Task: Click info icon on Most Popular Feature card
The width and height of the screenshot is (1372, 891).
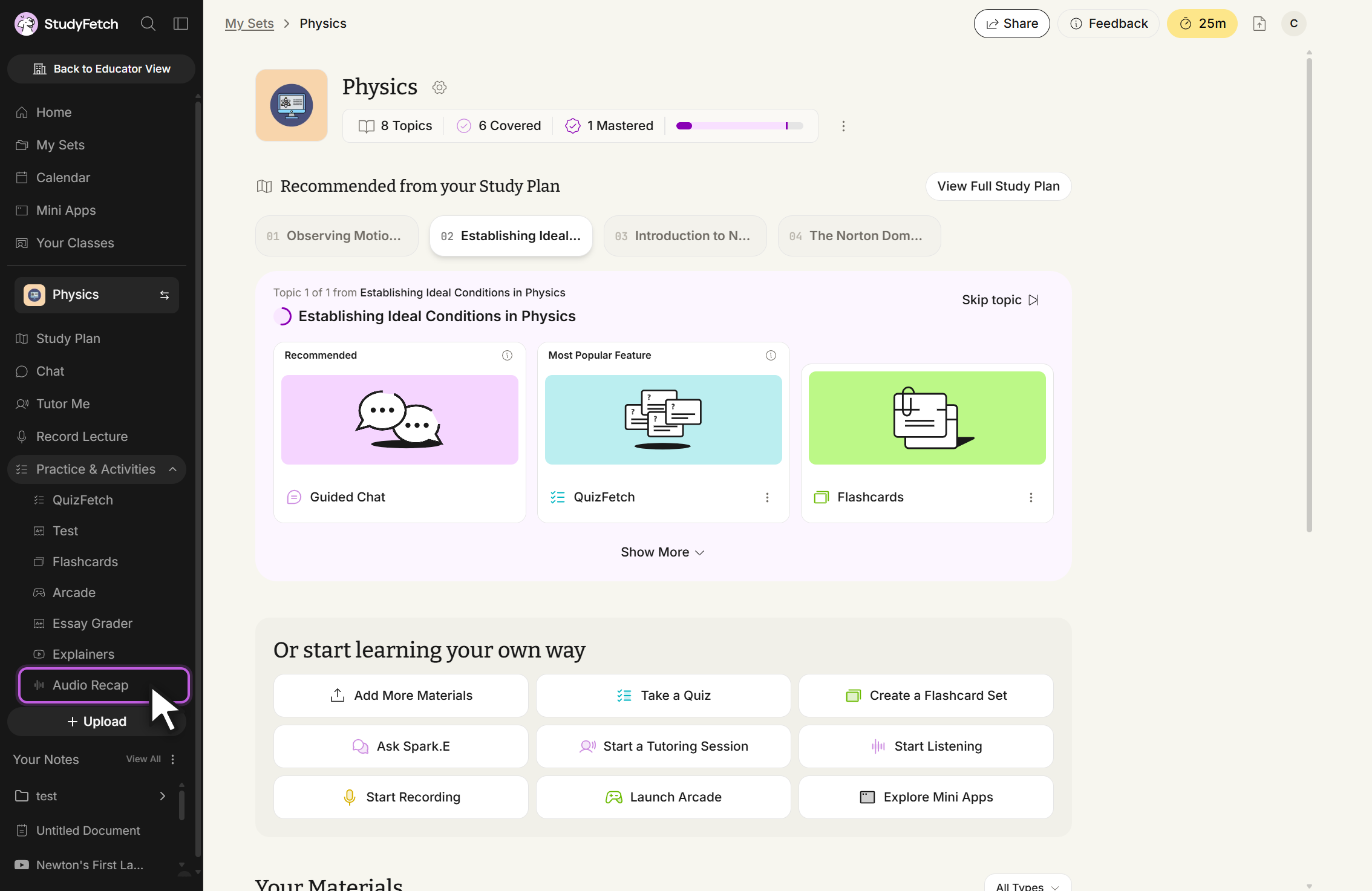Action: pos(771,355)
